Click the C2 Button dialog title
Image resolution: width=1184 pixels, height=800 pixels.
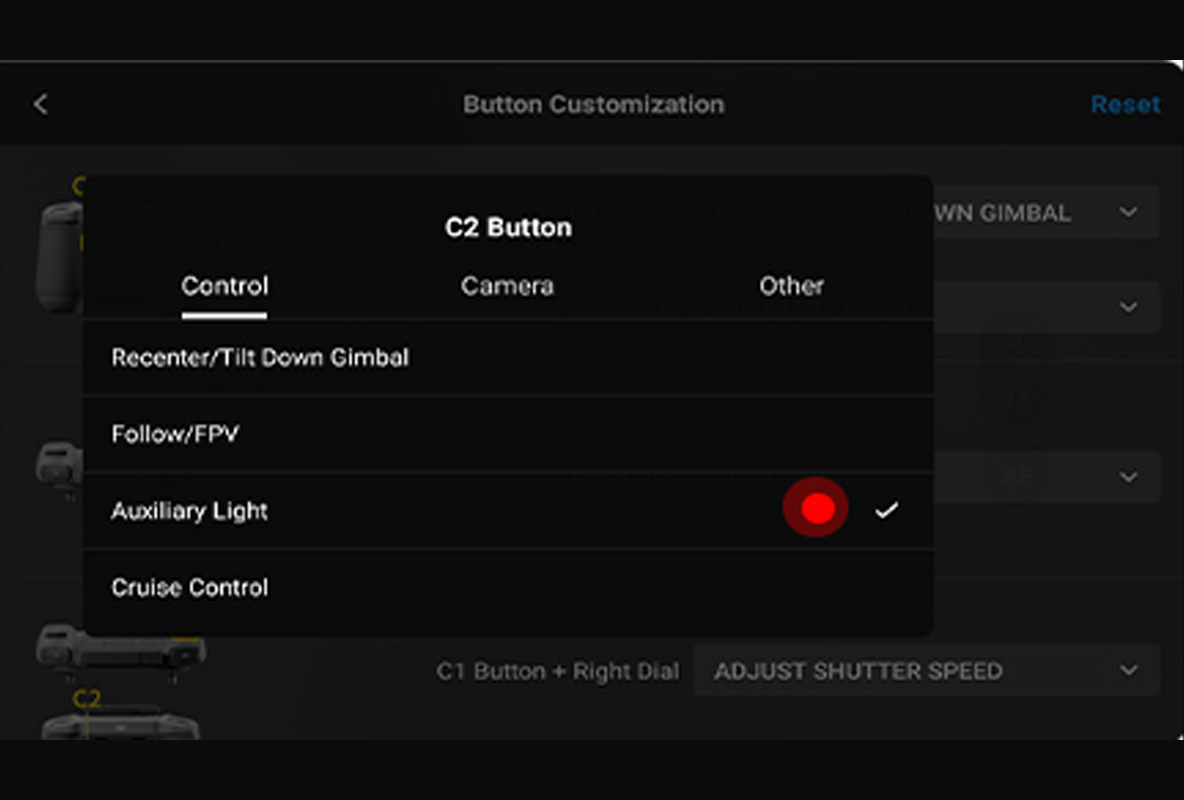coord(508,227)
